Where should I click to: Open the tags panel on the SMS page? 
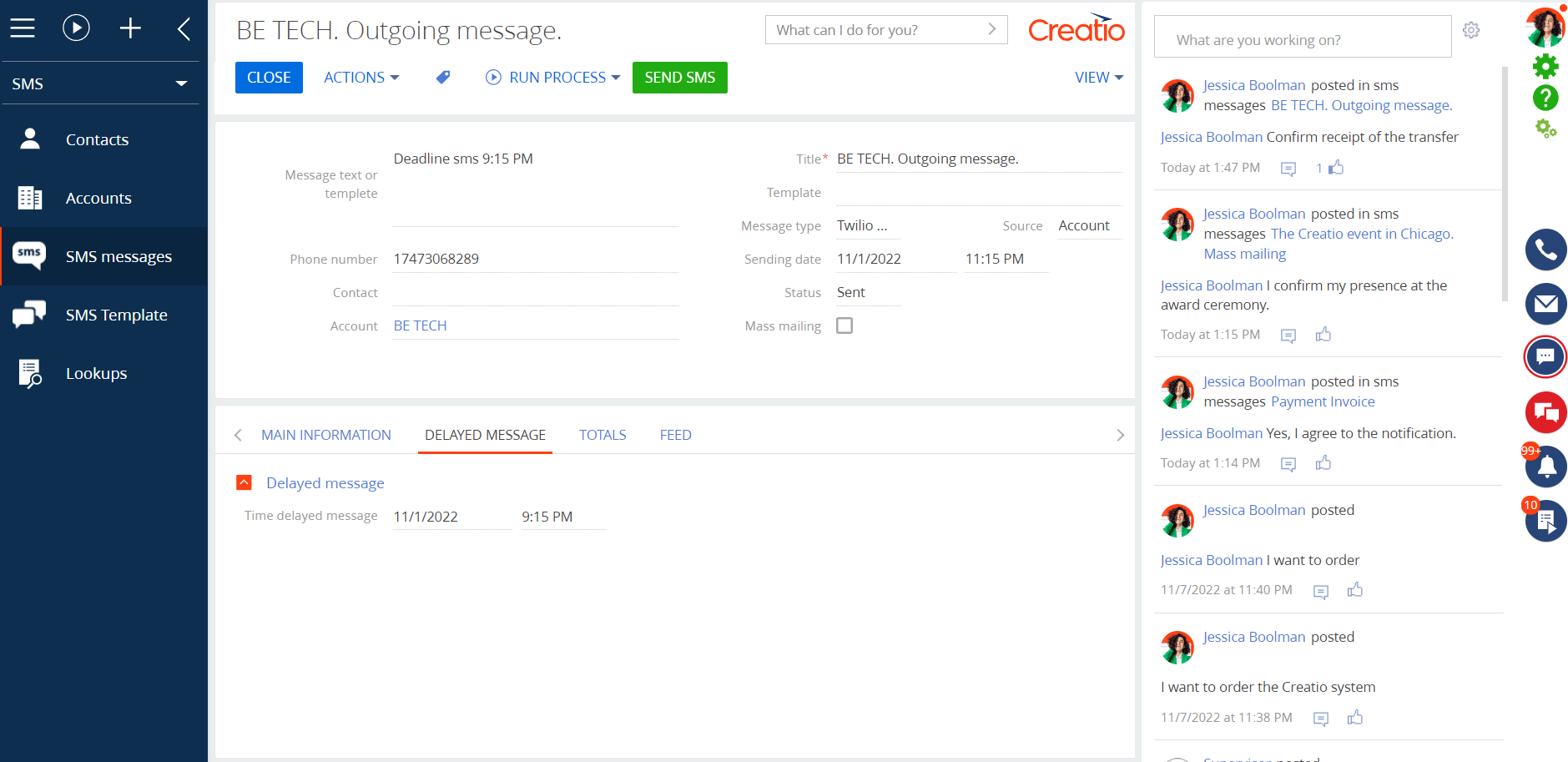[443, 77]
